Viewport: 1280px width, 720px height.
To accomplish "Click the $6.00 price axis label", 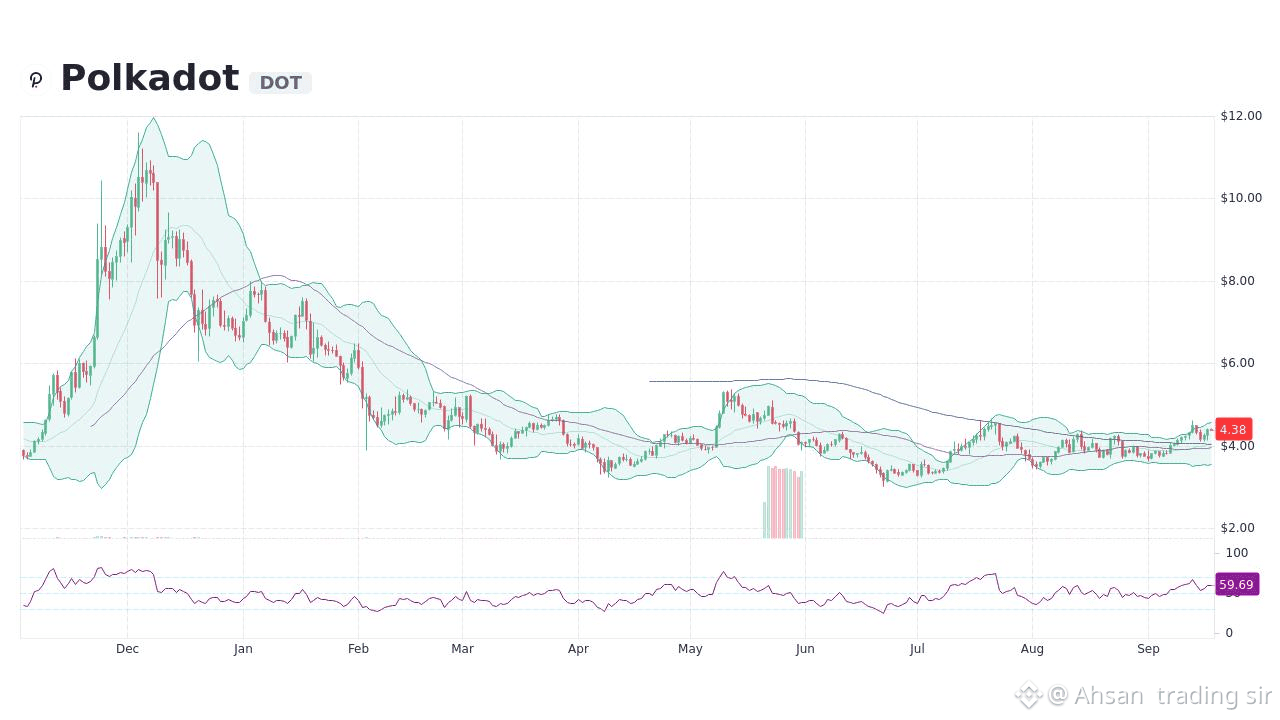I will pos(1238,363).
